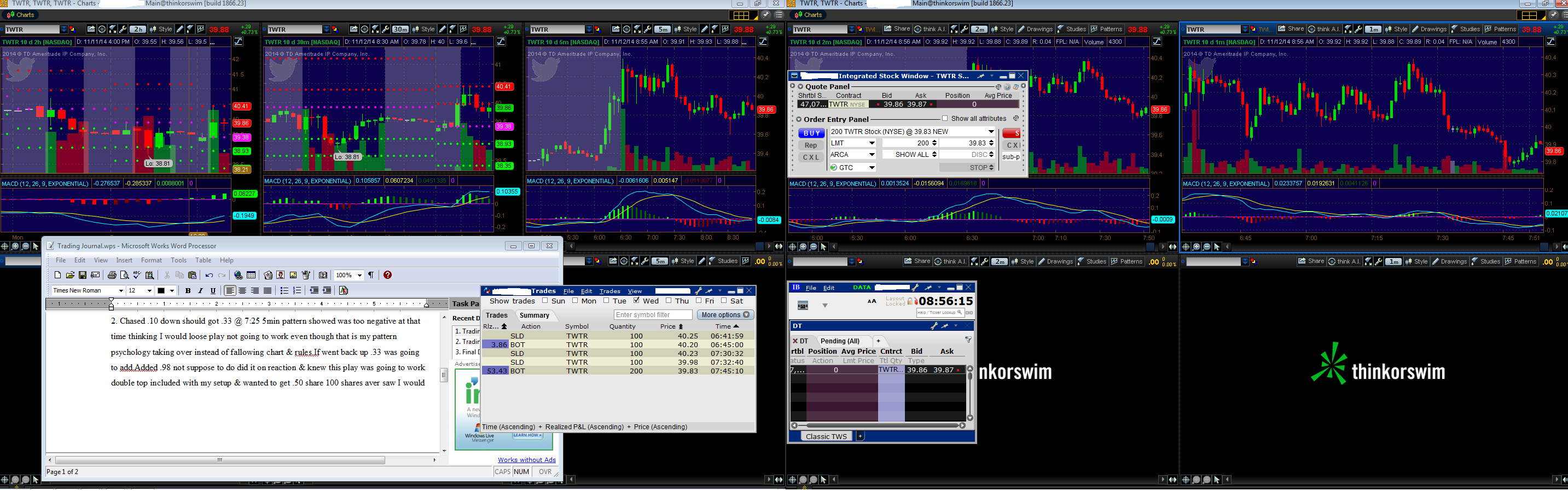Image resolution: width=1568 pixels, height=491 pixels.
Task: Pin the Integrated Stock Window
Action: click(x=980, y=77)
